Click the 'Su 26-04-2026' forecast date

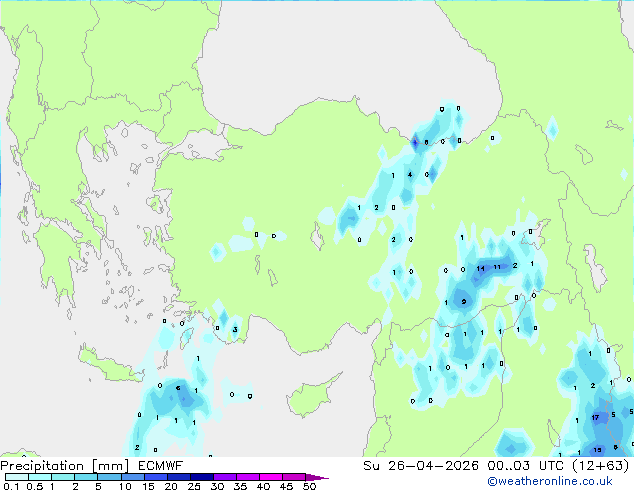tap(421, 466)
